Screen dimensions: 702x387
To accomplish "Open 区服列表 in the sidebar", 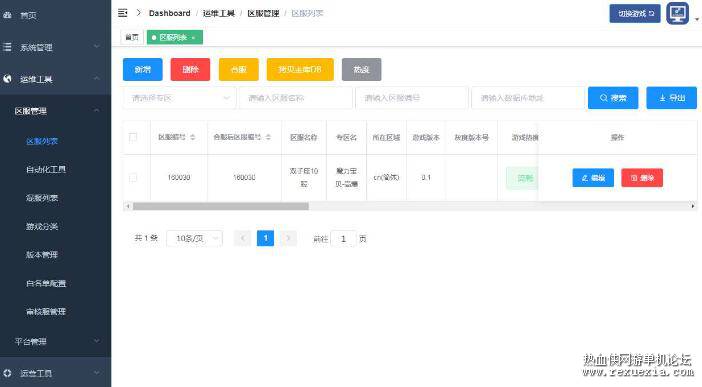I will 42,141.
